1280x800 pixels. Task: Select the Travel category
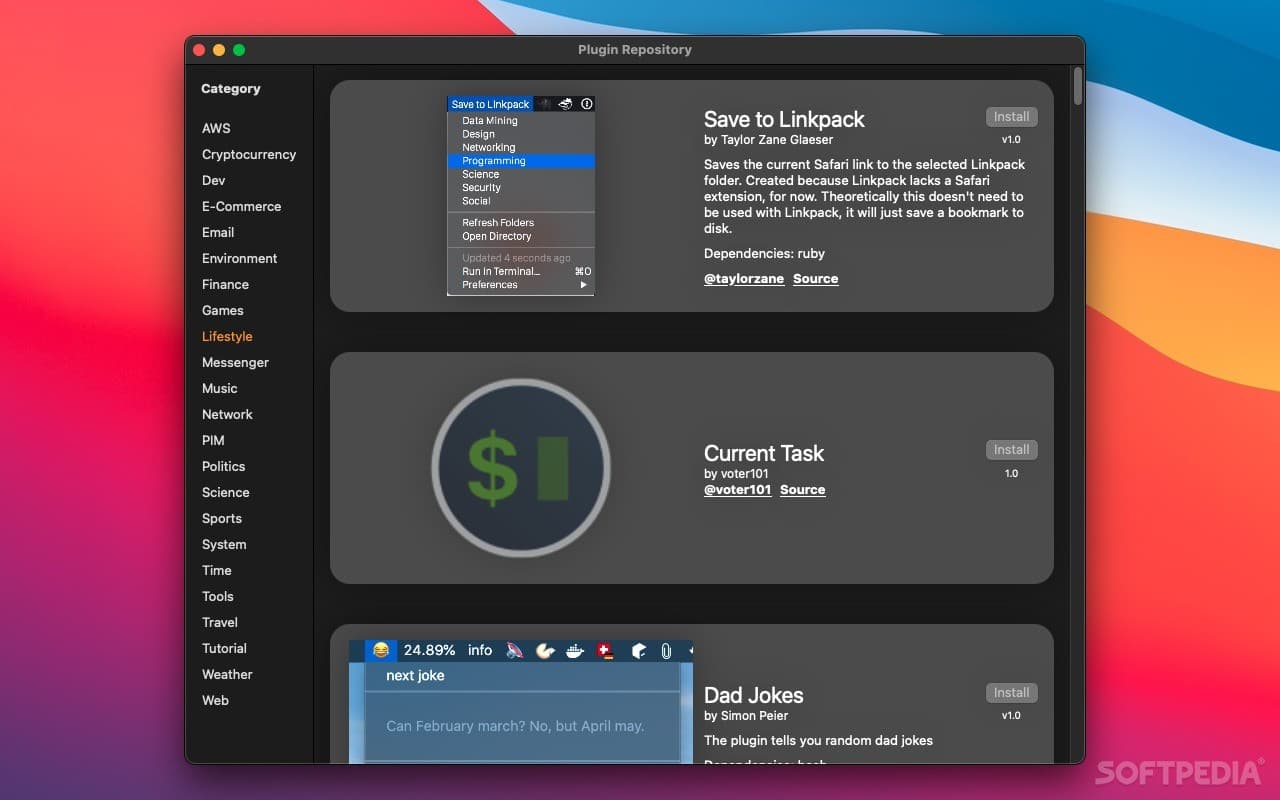pos(220,622)
